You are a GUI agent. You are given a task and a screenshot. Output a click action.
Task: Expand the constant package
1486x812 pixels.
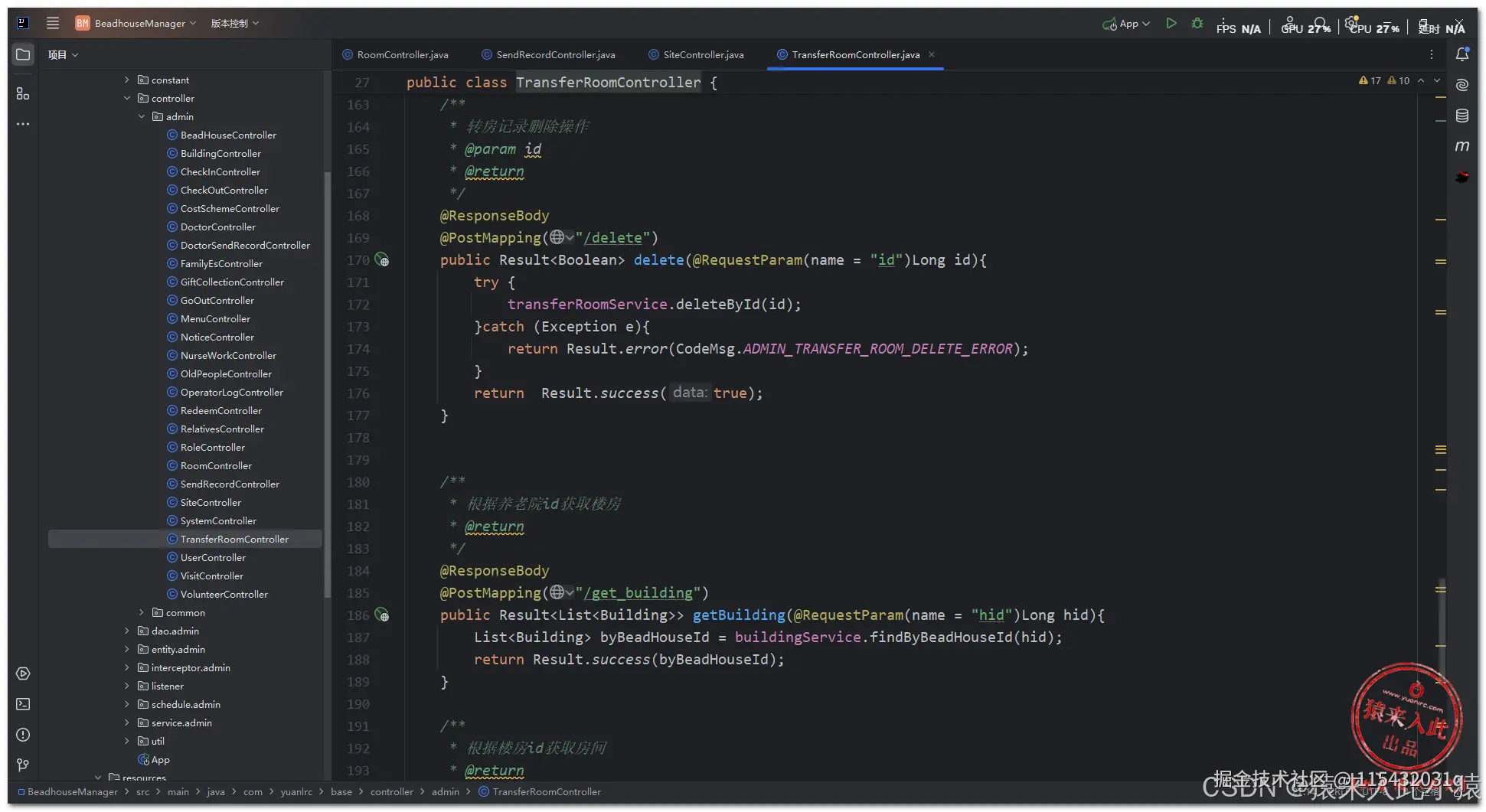click(127, 80)
